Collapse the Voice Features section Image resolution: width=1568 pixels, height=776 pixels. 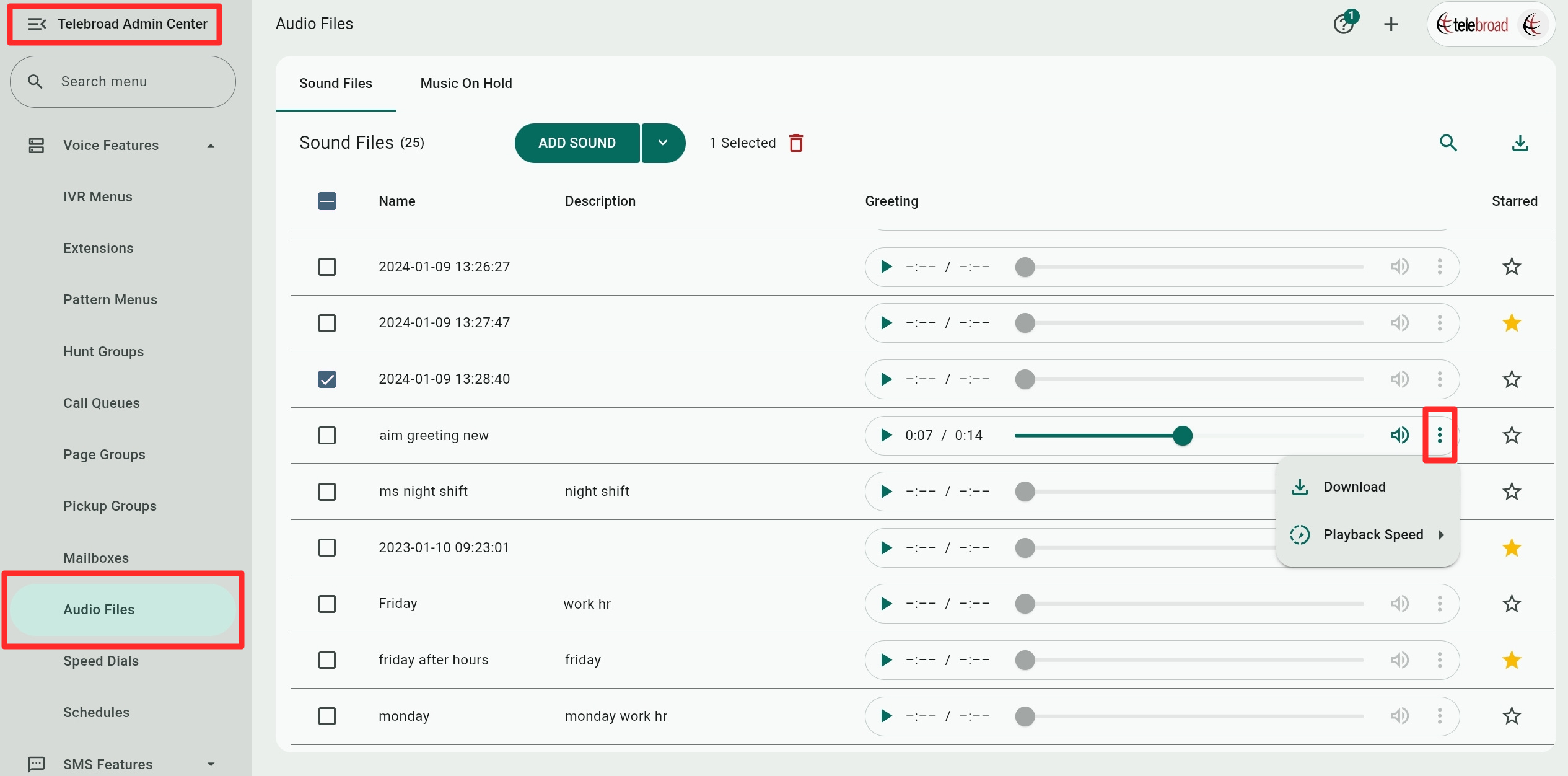pos(211,146)
